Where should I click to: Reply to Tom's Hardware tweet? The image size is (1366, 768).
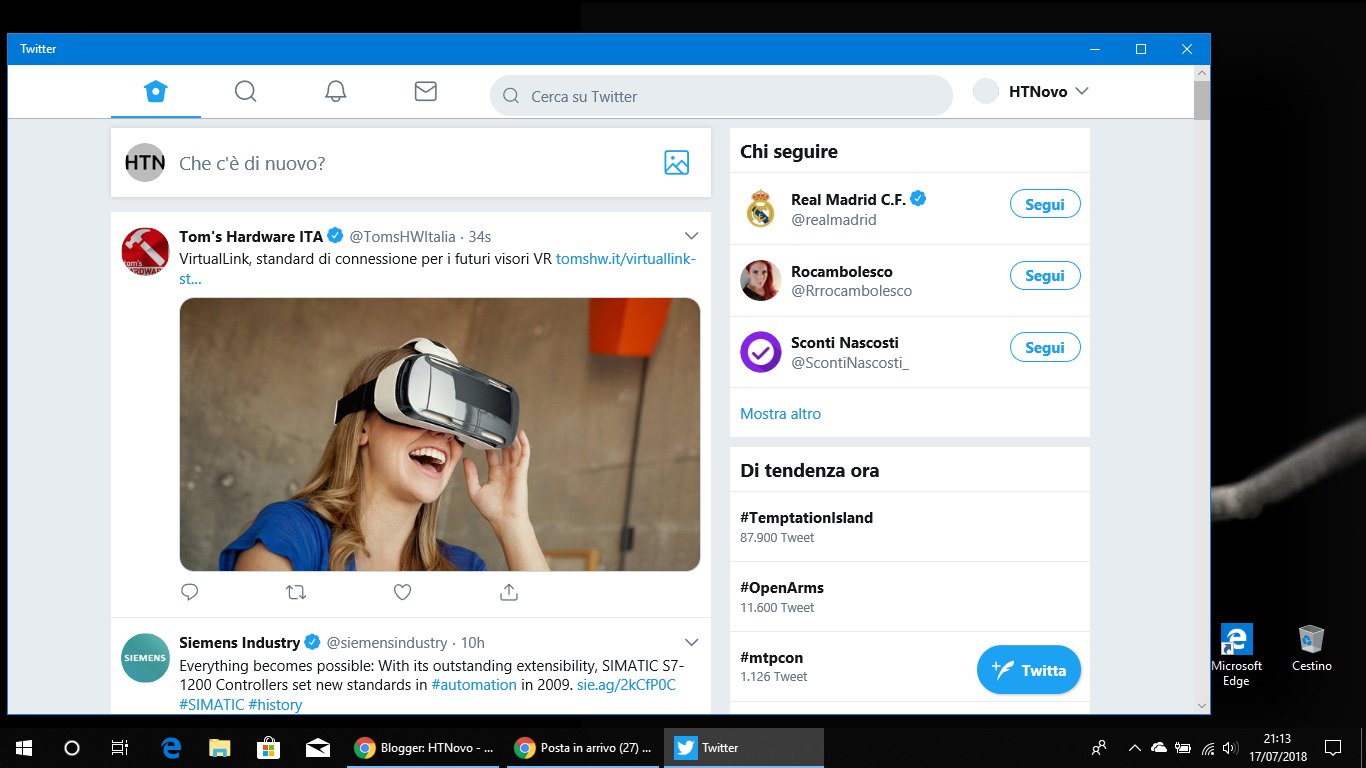pos(190,592)
